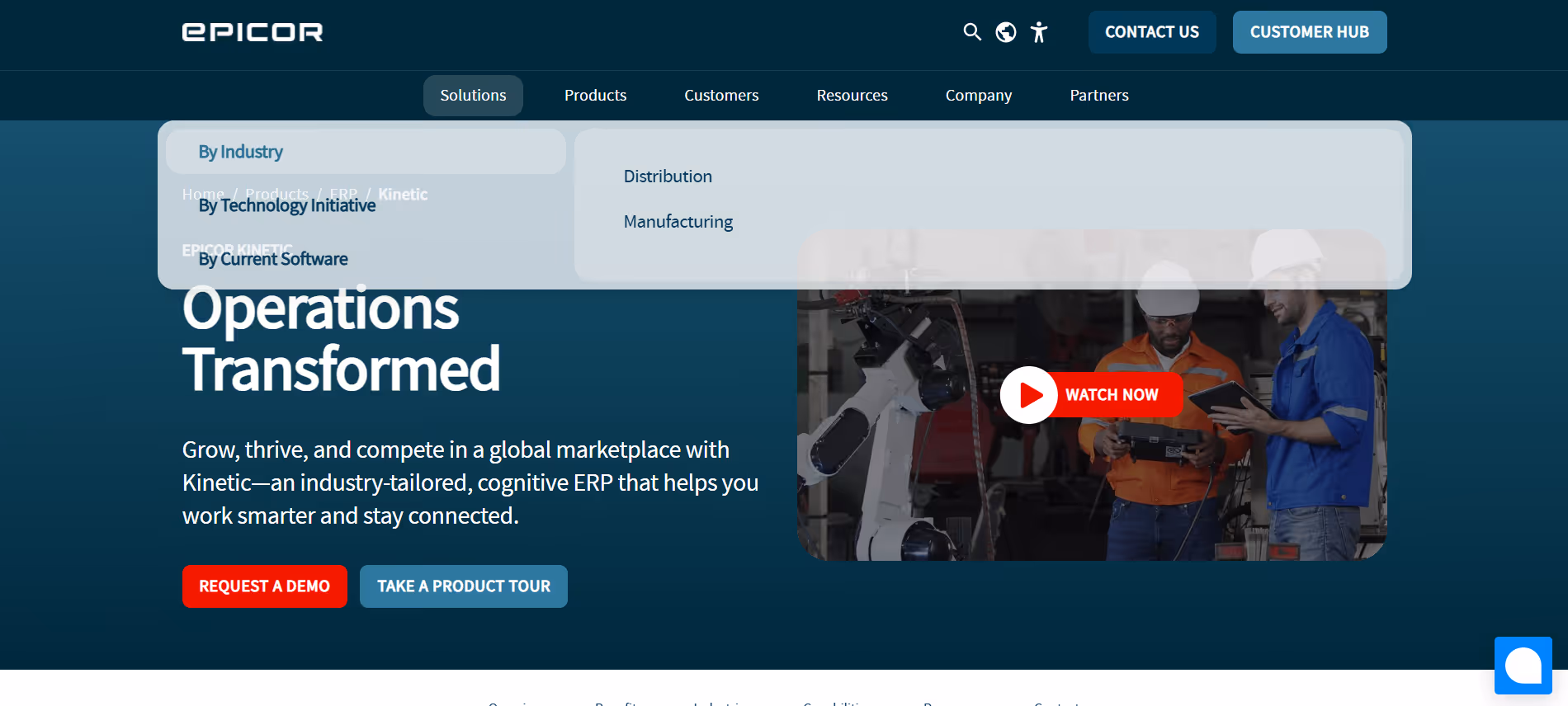Select By Industry in the Solutions submenu
Image resolution: width=1568 pixels, height=706 pixels.
point(366,152)
